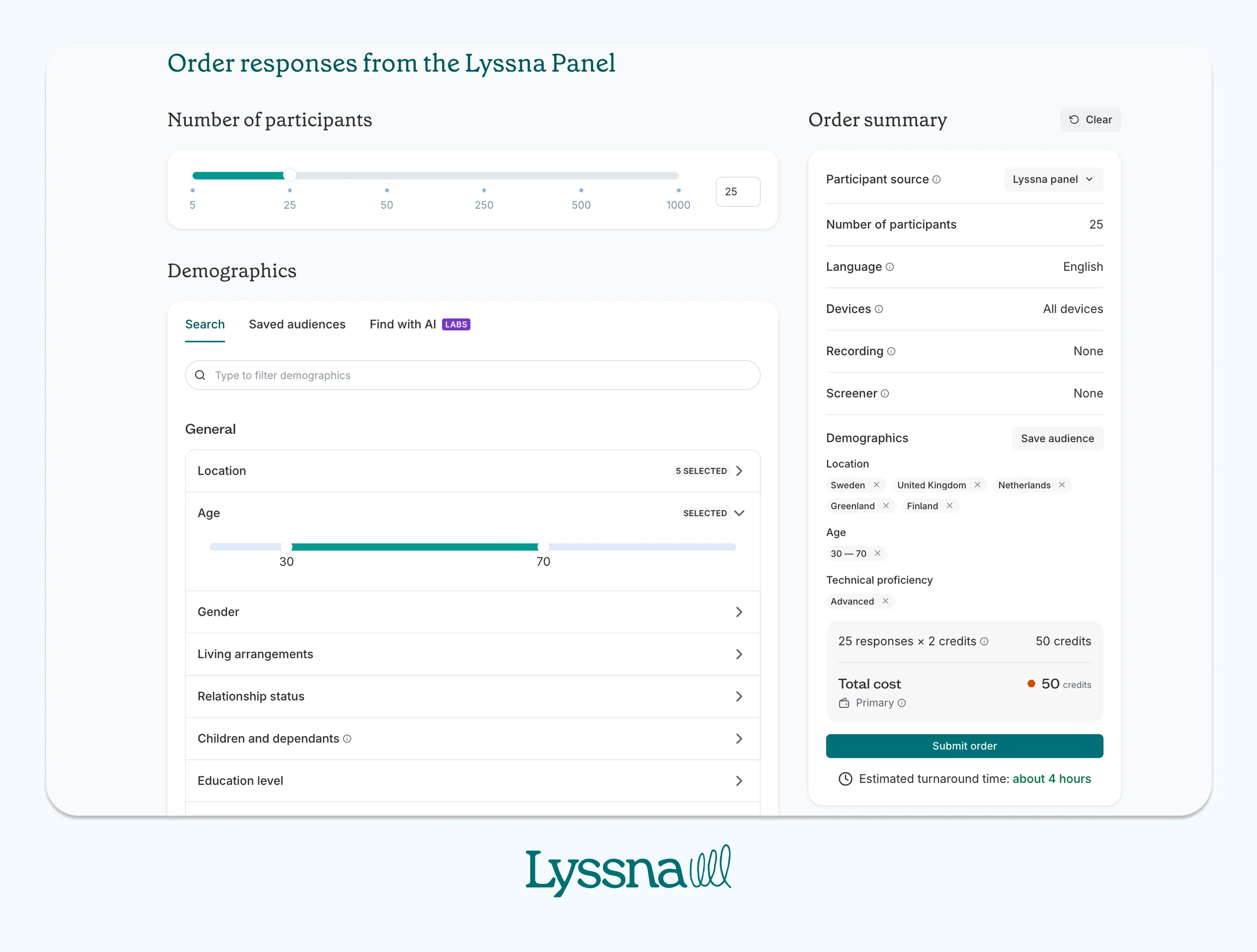Select the 50 participants tick mark

point(387,190)
